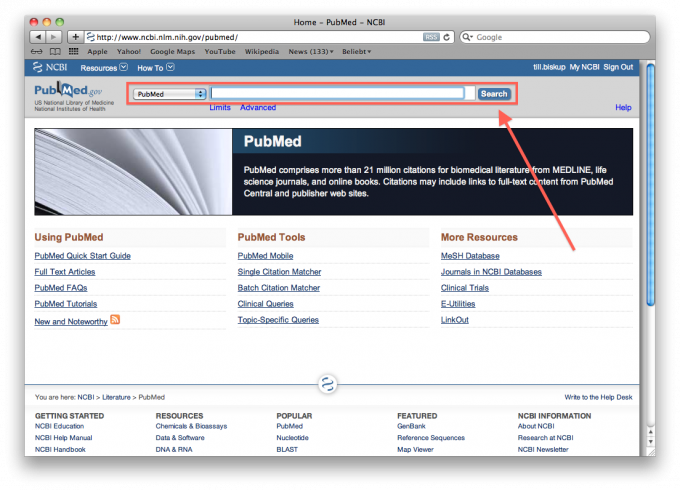Expand the How To dropdown menu
The height and width of the screenshot is (490, 680).
[156, 68]
